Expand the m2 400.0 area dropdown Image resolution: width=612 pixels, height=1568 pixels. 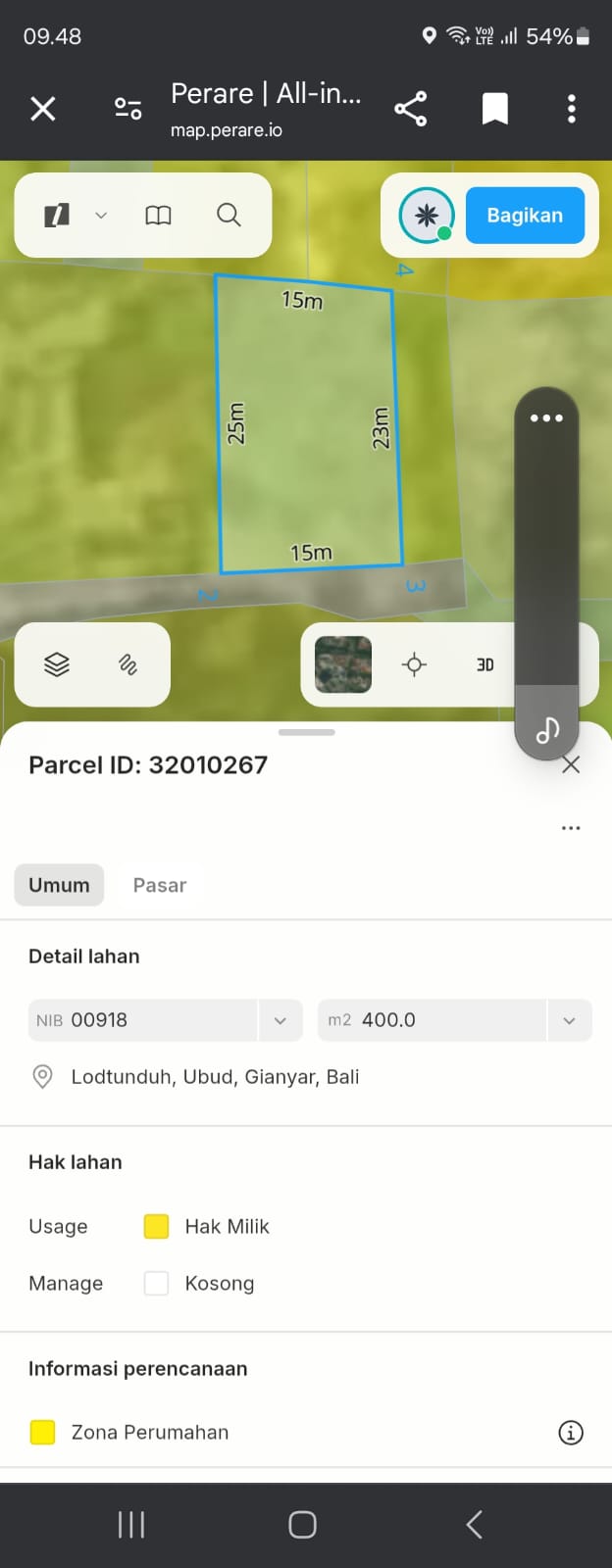tap(570, 1020)
